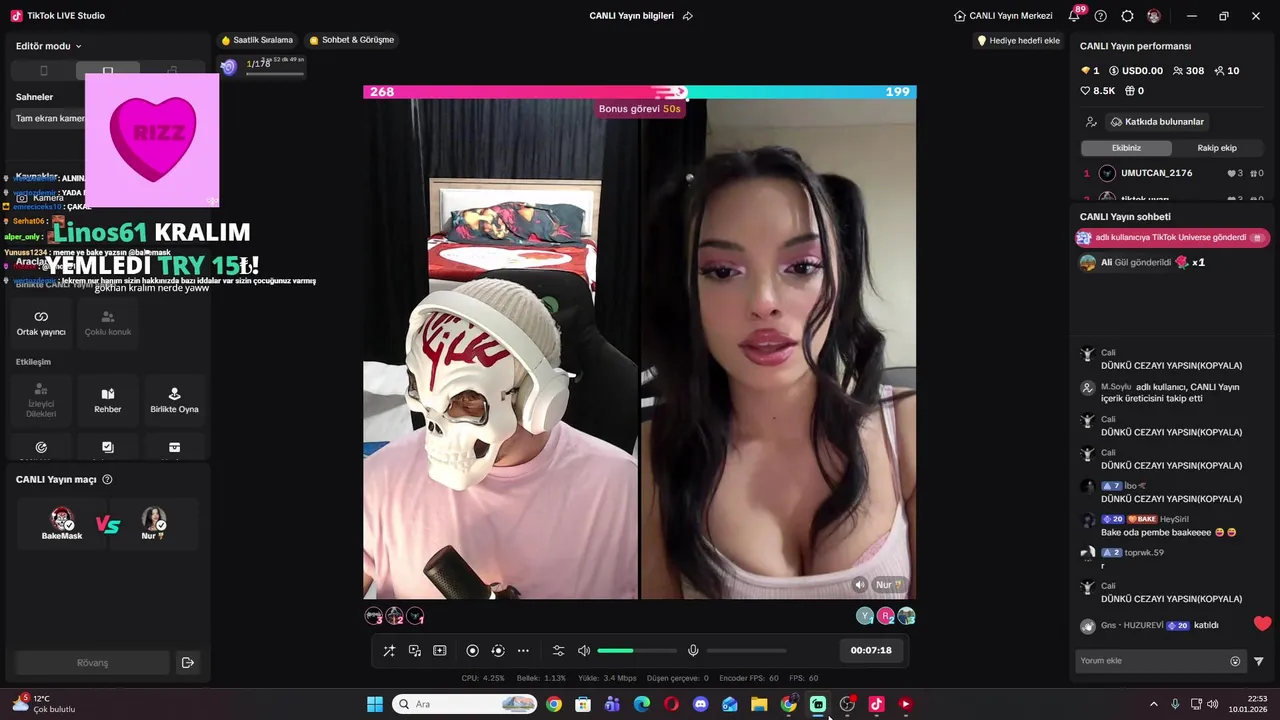Open the weather widget 12°C
1280x720 pixels.
pos(43,704)
